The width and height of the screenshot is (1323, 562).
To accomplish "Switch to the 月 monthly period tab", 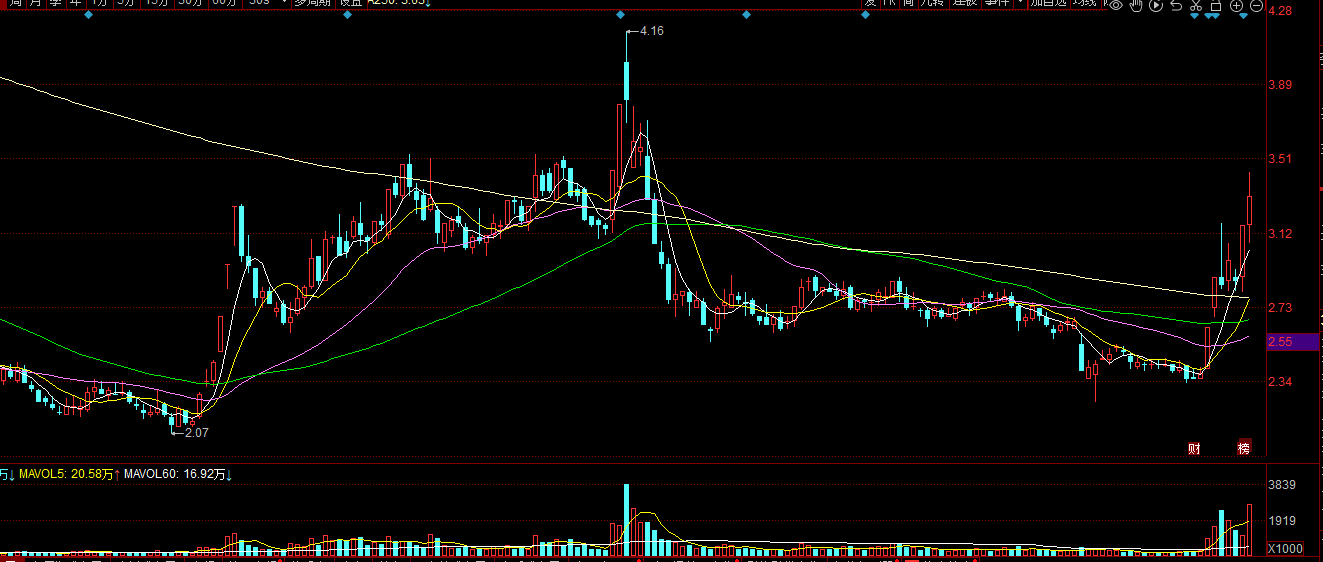I will click(36, 4).
